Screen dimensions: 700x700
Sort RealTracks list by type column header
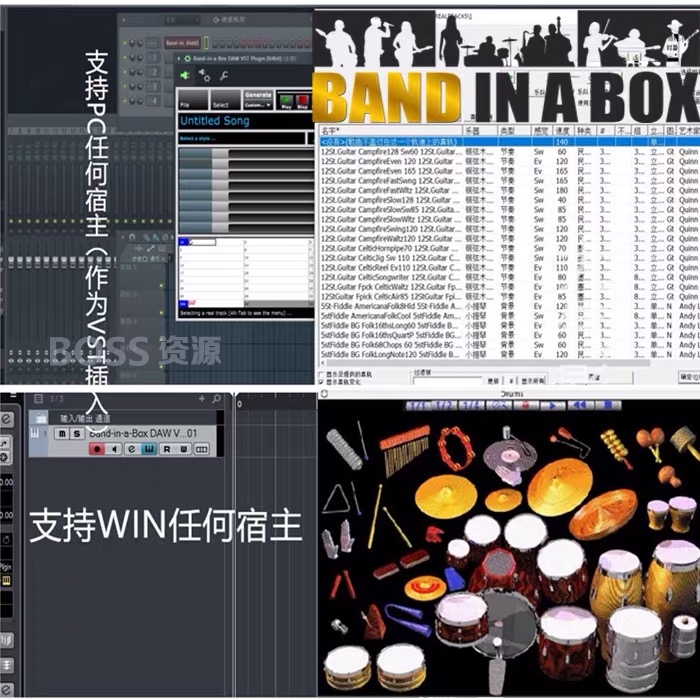514,131
